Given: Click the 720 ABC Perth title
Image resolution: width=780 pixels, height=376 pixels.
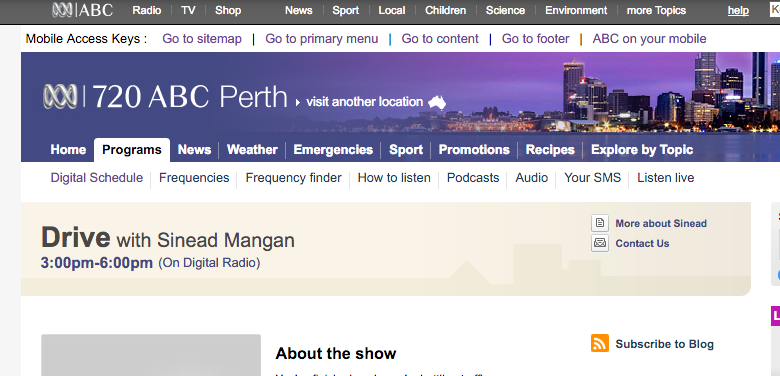Looking at the screenshot, I should [190, 96].
